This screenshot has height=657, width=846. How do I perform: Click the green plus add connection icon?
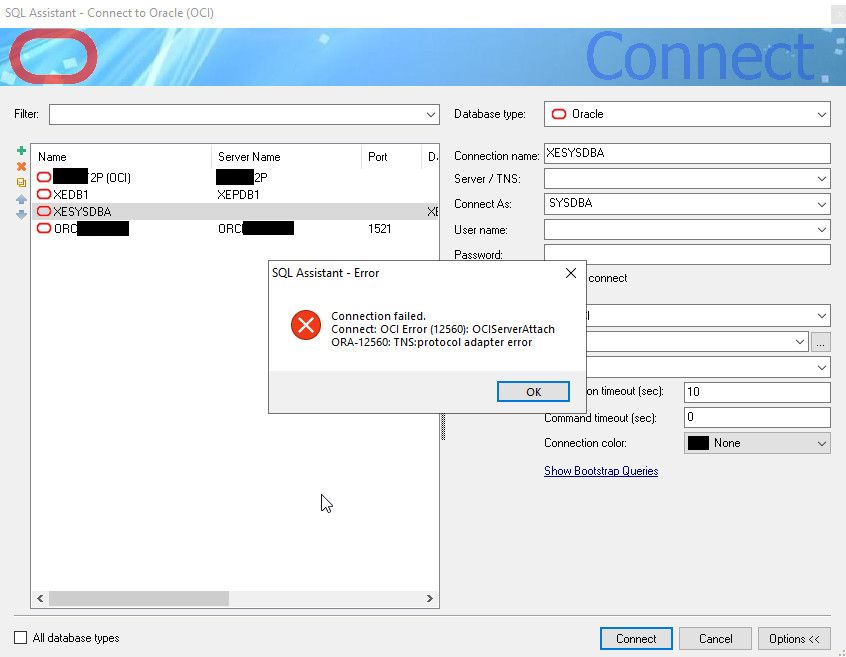[21, 150]
